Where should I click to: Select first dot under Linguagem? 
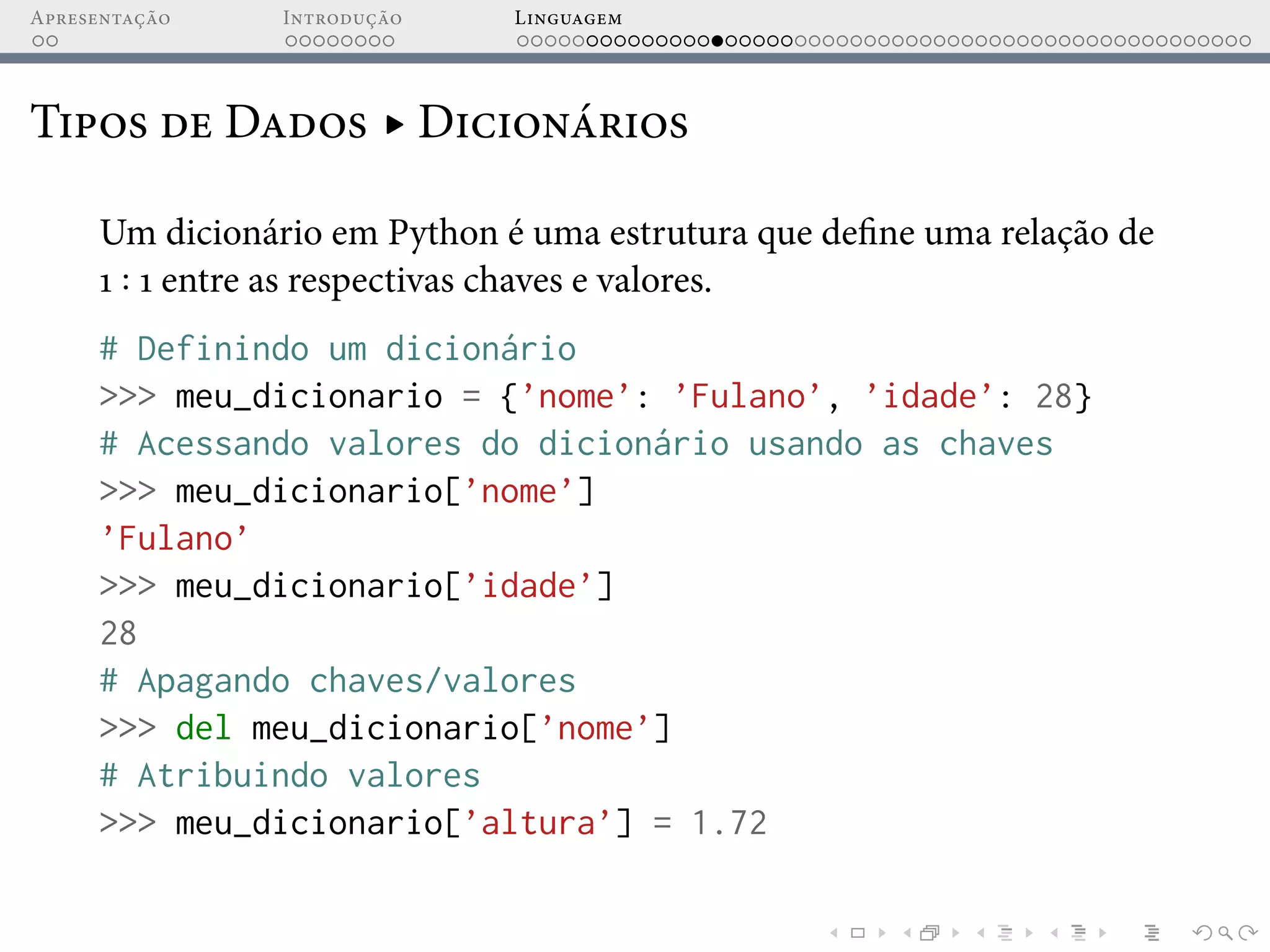tap(523, 42)
